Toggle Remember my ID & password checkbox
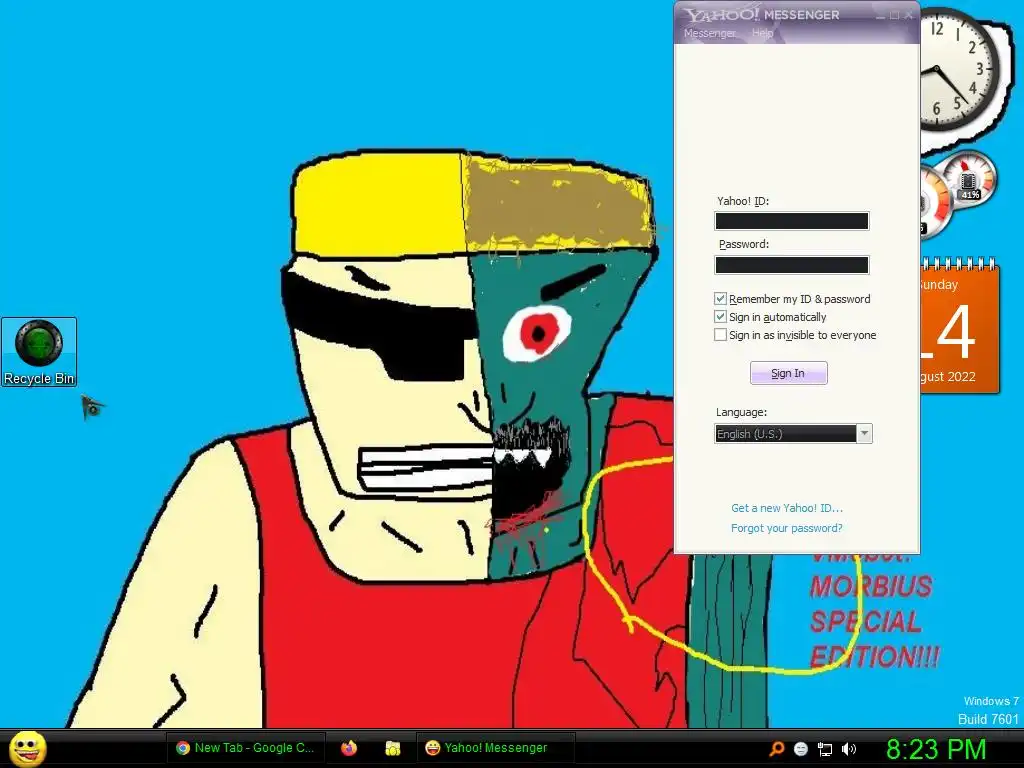The image size is (1024, 768). (x=720, y=298)
